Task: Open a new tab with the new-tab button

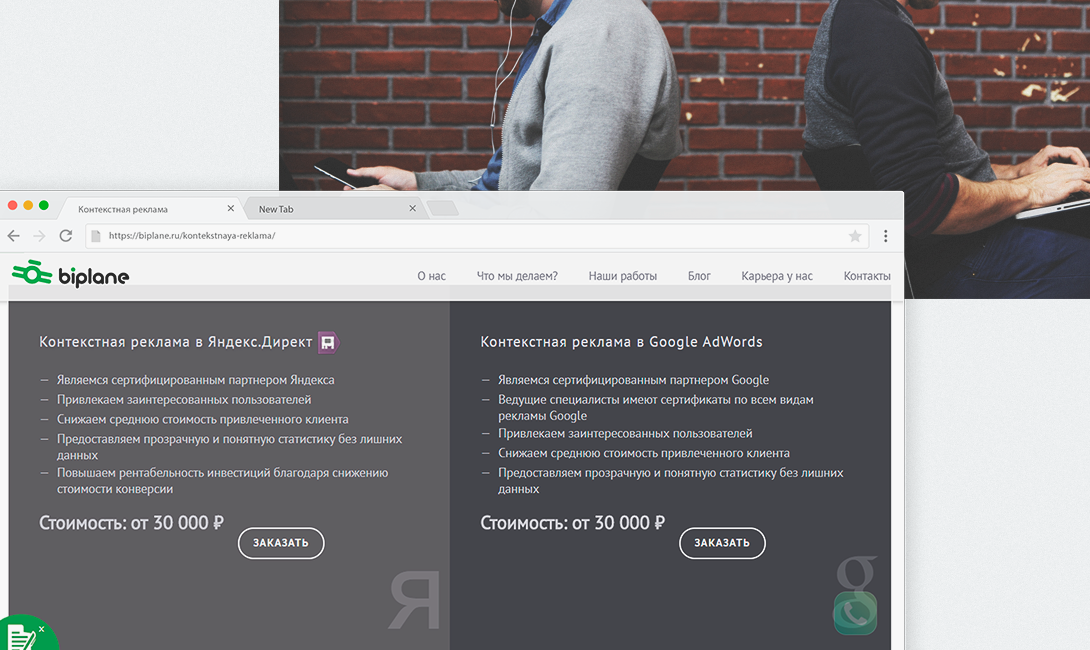Action: coord(442,208)
